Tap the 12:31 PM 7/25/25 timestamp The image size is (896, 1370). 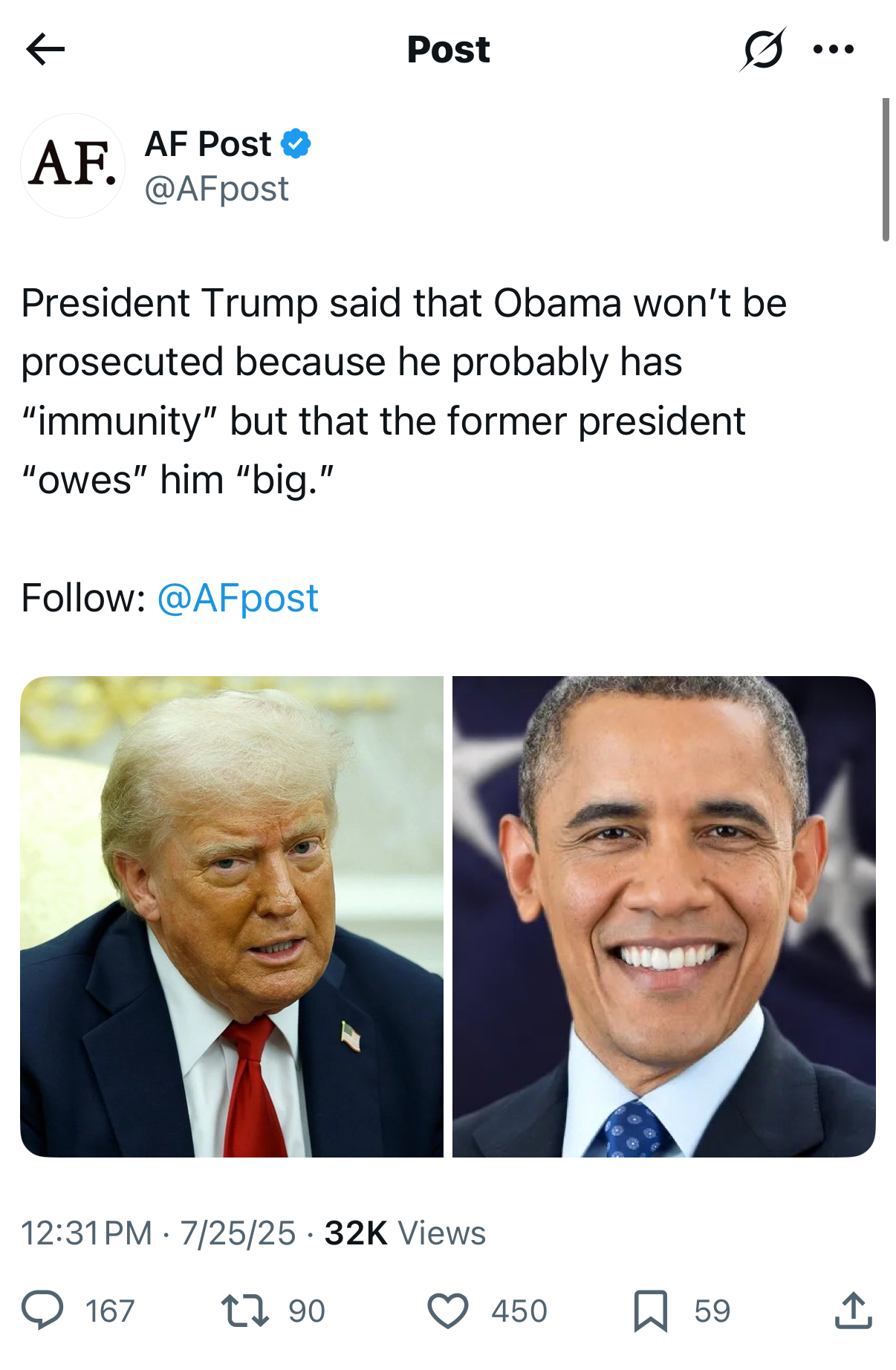coord(158,1233)
